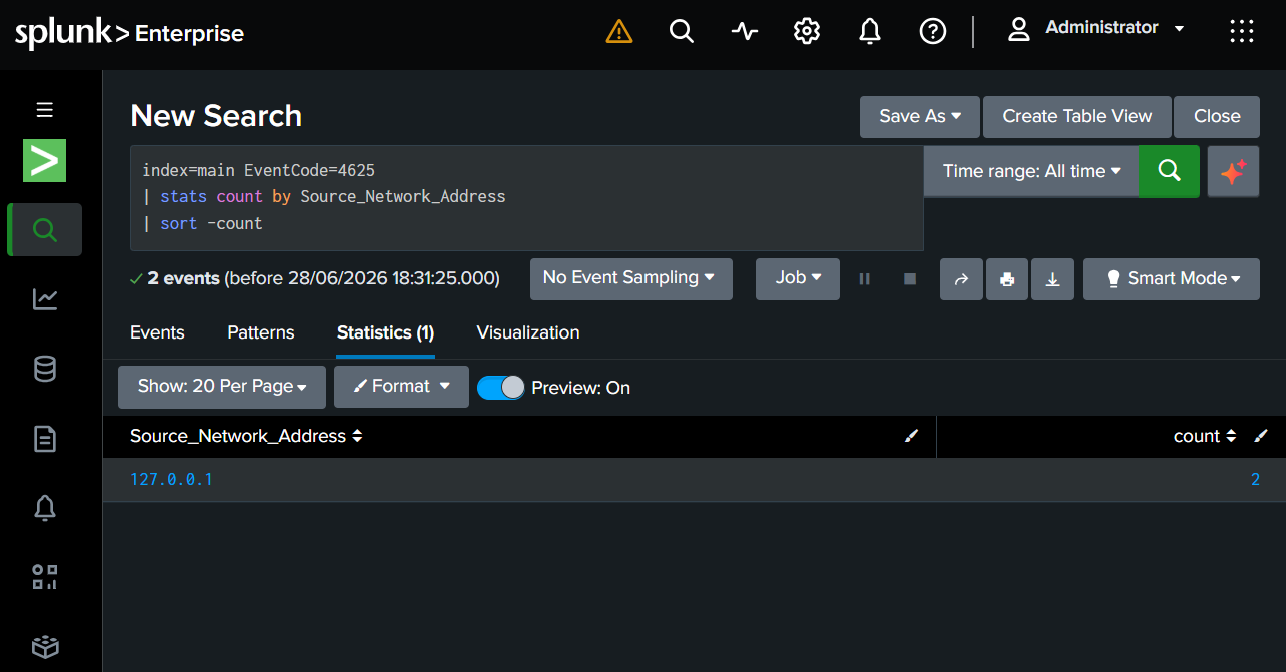Image resolution: width=1286 pixels, height=672 pixels.
Task: Open the datasets database sidebar icon
Action: [44, 369]
